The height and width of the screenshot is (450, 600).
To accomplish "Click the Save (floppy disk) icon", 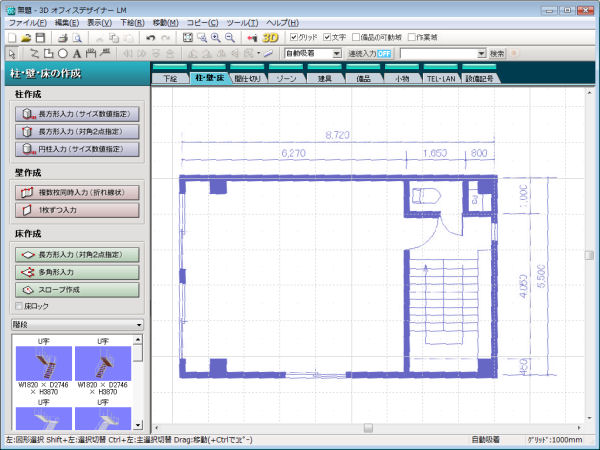I will (x=39, y=37).
